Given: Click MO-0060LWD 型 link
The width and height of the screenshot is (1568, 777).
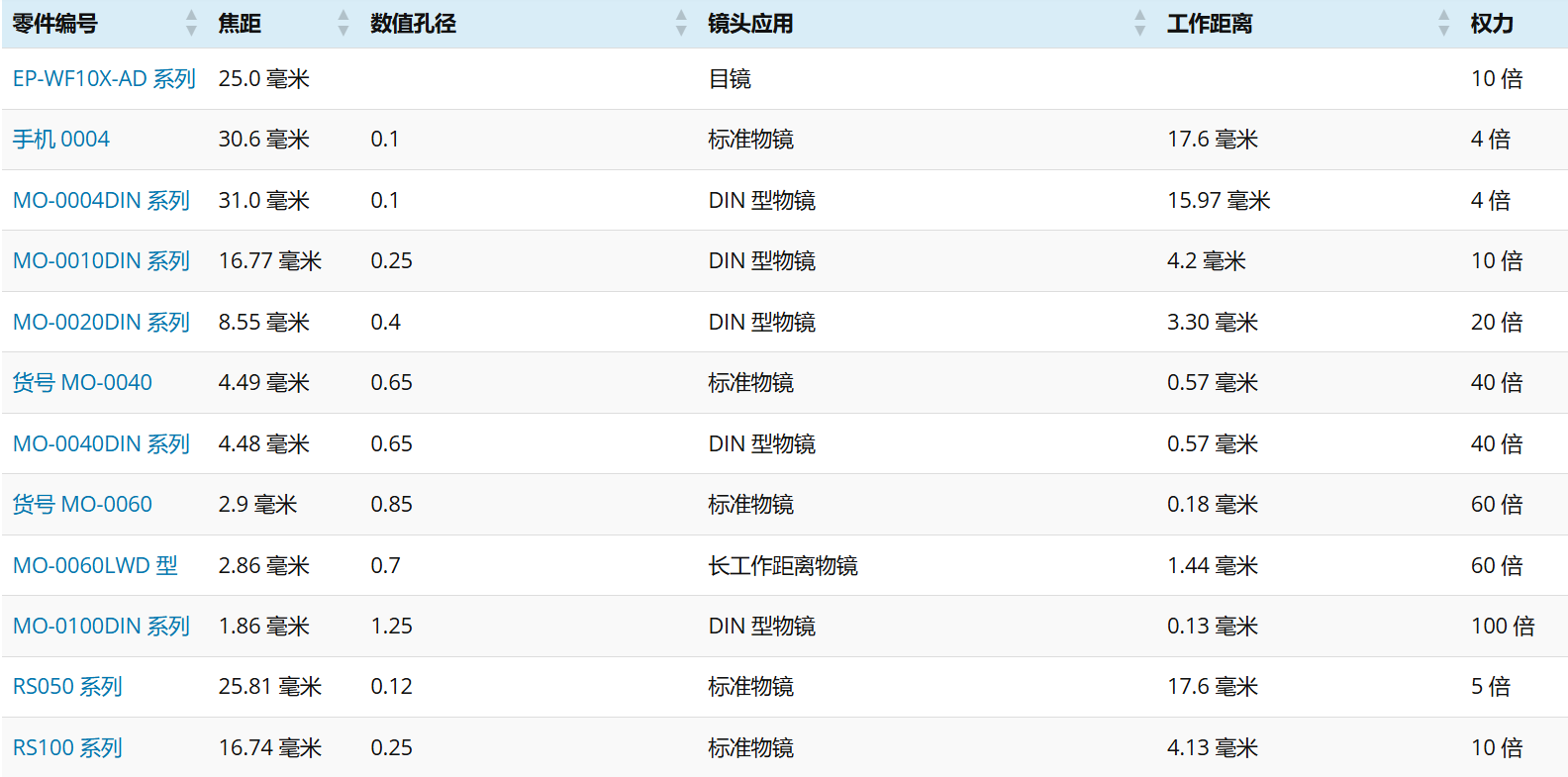Looking at the screenshot, I should (x=95, y=565).
